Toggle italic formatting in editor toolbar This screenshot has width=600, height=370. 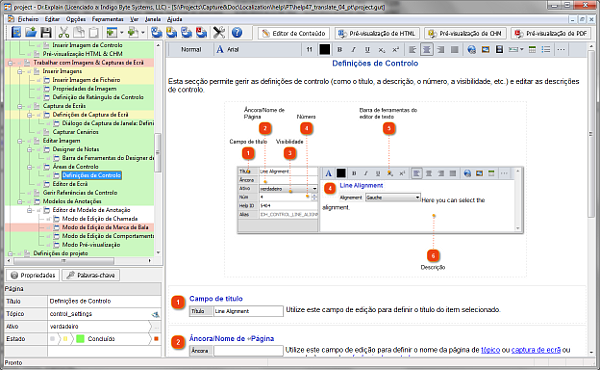354,49
